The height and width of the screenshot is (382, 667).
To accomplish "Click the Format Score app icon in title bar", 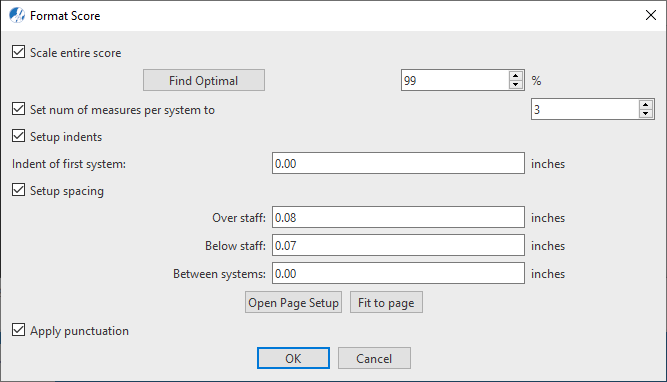I will click(x=17, y=15).
